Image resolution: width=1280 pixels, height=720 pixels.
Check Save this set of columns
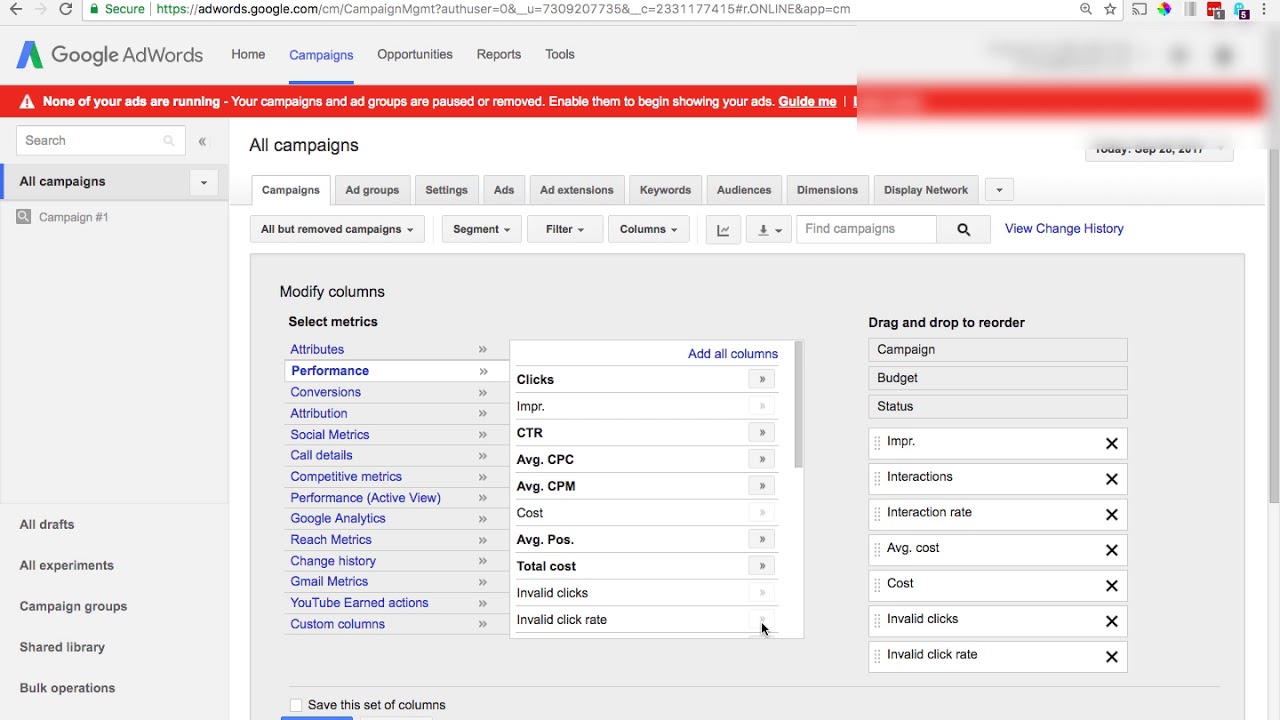coord(296,705)
